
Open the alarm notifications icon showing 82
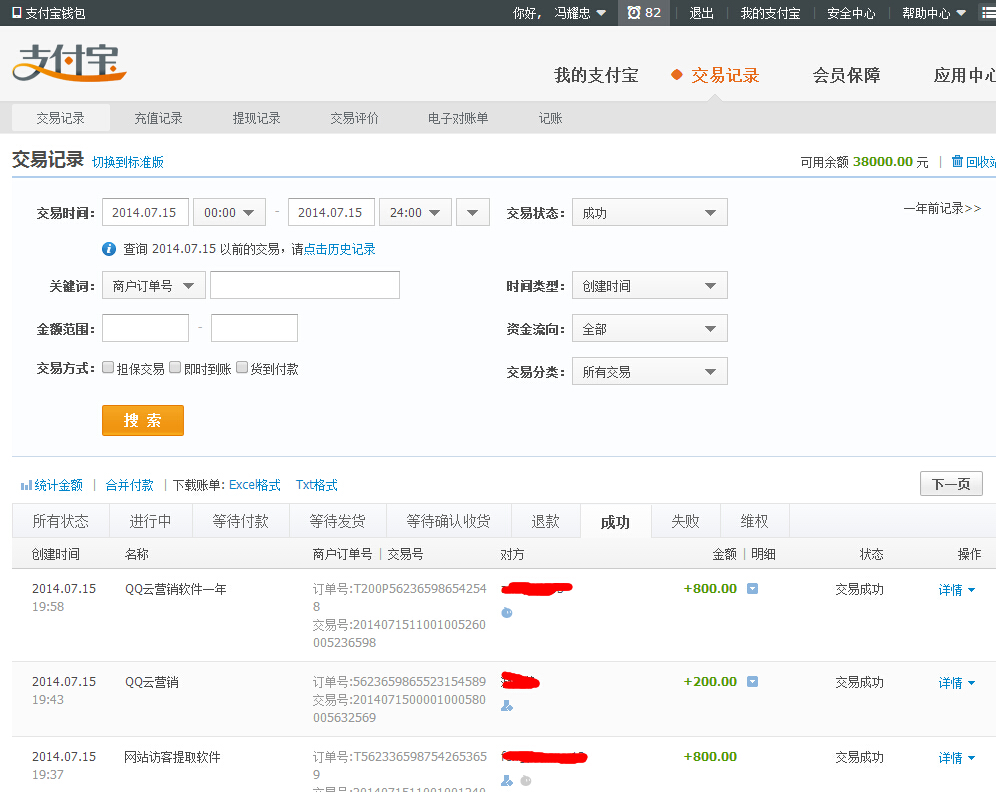point(643,13)
